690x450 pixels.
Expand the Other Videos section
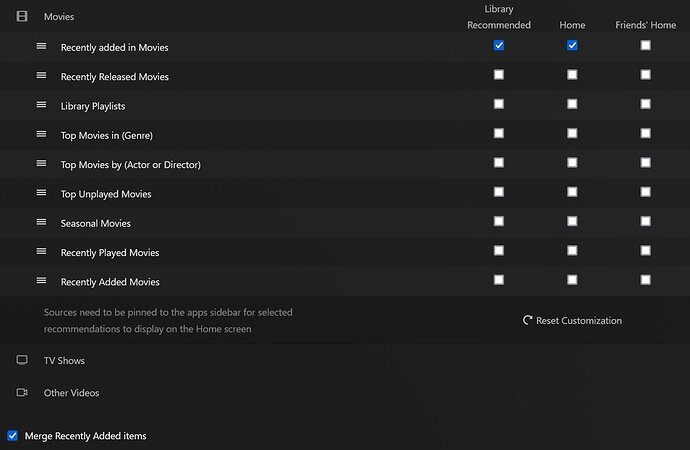pyautogui.click(x=71, y=393)
